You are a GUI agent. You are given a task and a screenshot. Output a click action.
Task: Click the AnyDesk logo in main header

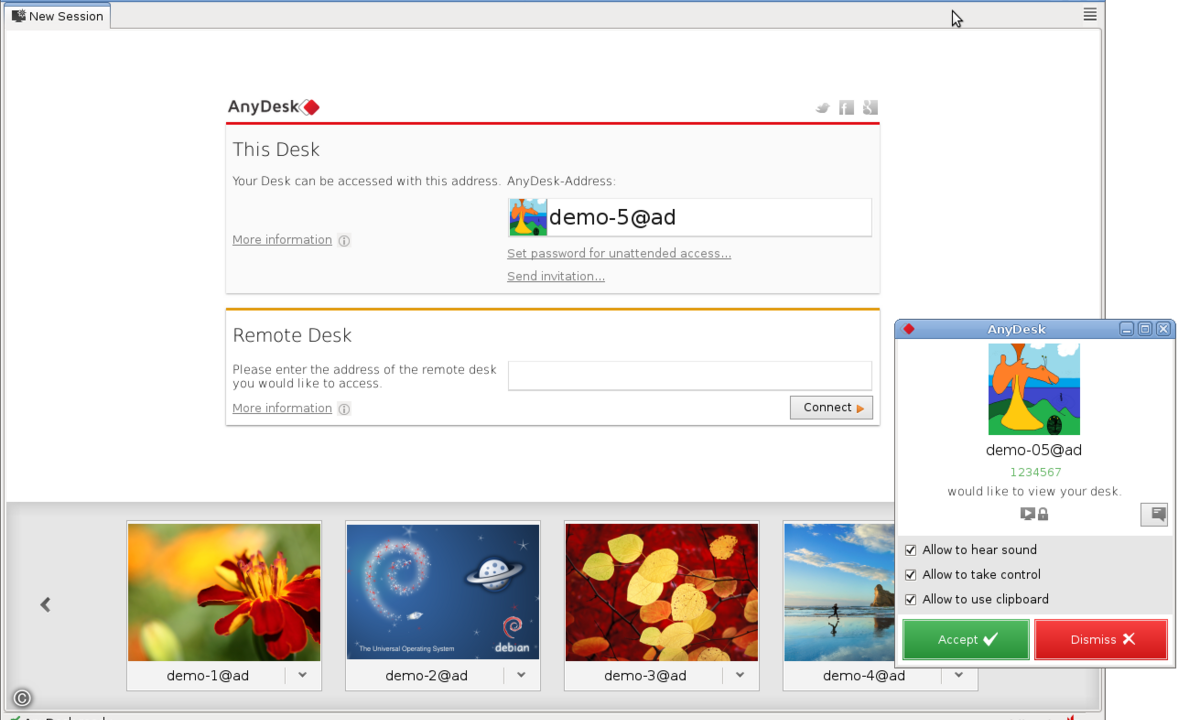[x=273, y=107]
